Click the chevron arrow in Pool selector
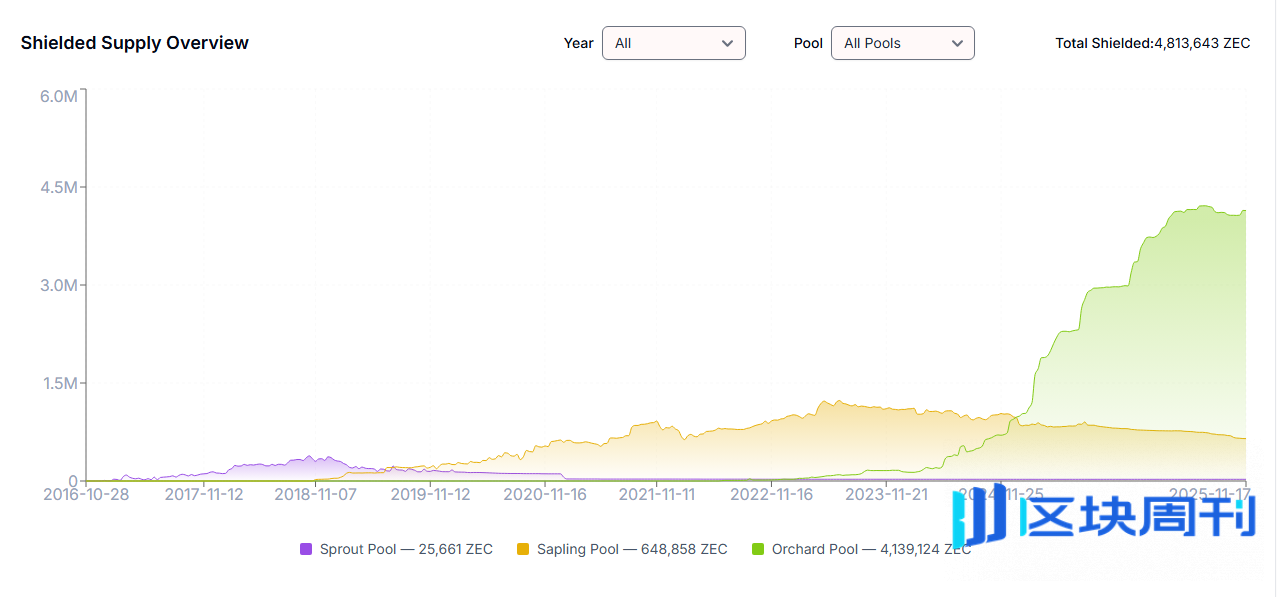1284x597 pixels. (957, 44)
